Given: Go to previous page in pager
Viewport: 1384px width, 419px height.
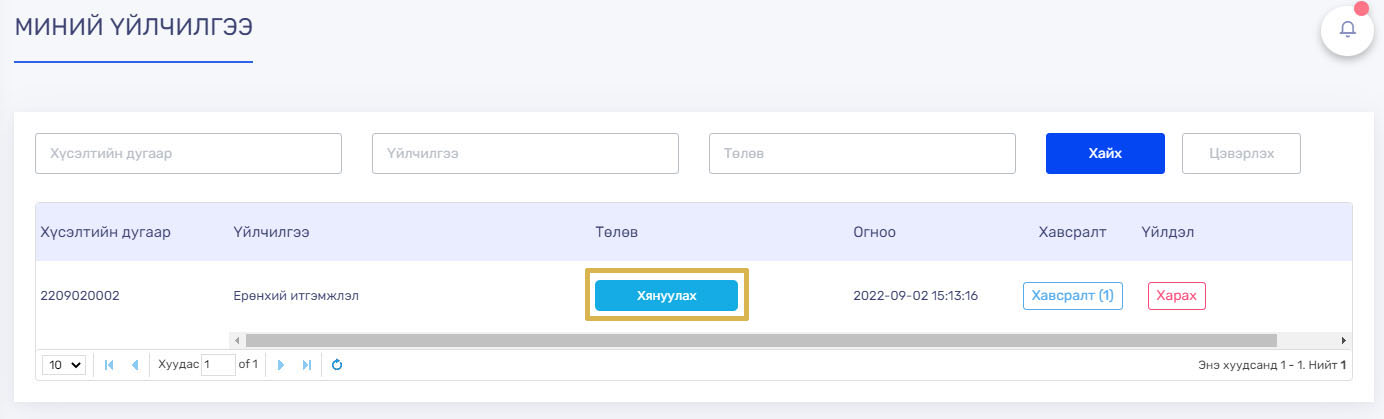Looking at the screenshot, I should [135, 365].
